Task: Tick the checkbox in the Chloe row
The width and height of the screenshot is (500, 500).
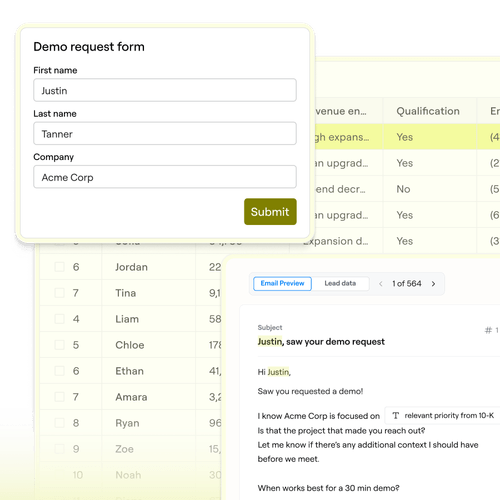Action: pos(59,345)
